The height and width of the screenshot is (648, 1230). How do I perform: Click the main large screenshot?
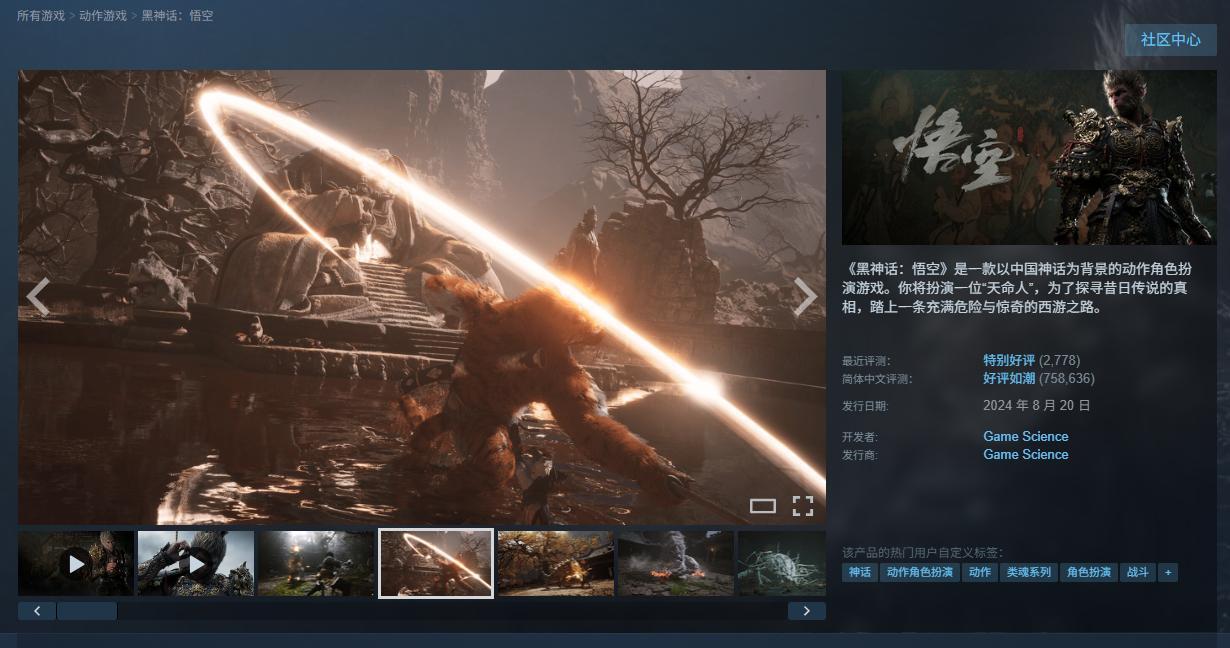tap(422, 297)
